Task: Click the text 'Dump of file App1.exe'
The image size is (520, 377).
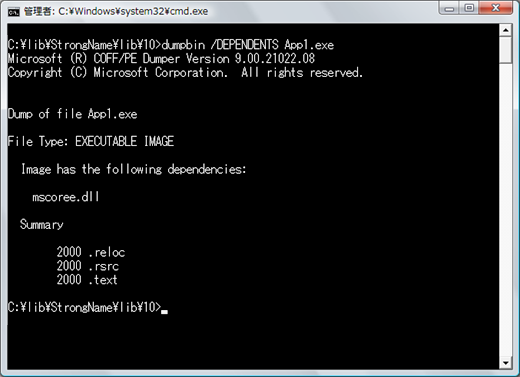Action: [72, 114]
